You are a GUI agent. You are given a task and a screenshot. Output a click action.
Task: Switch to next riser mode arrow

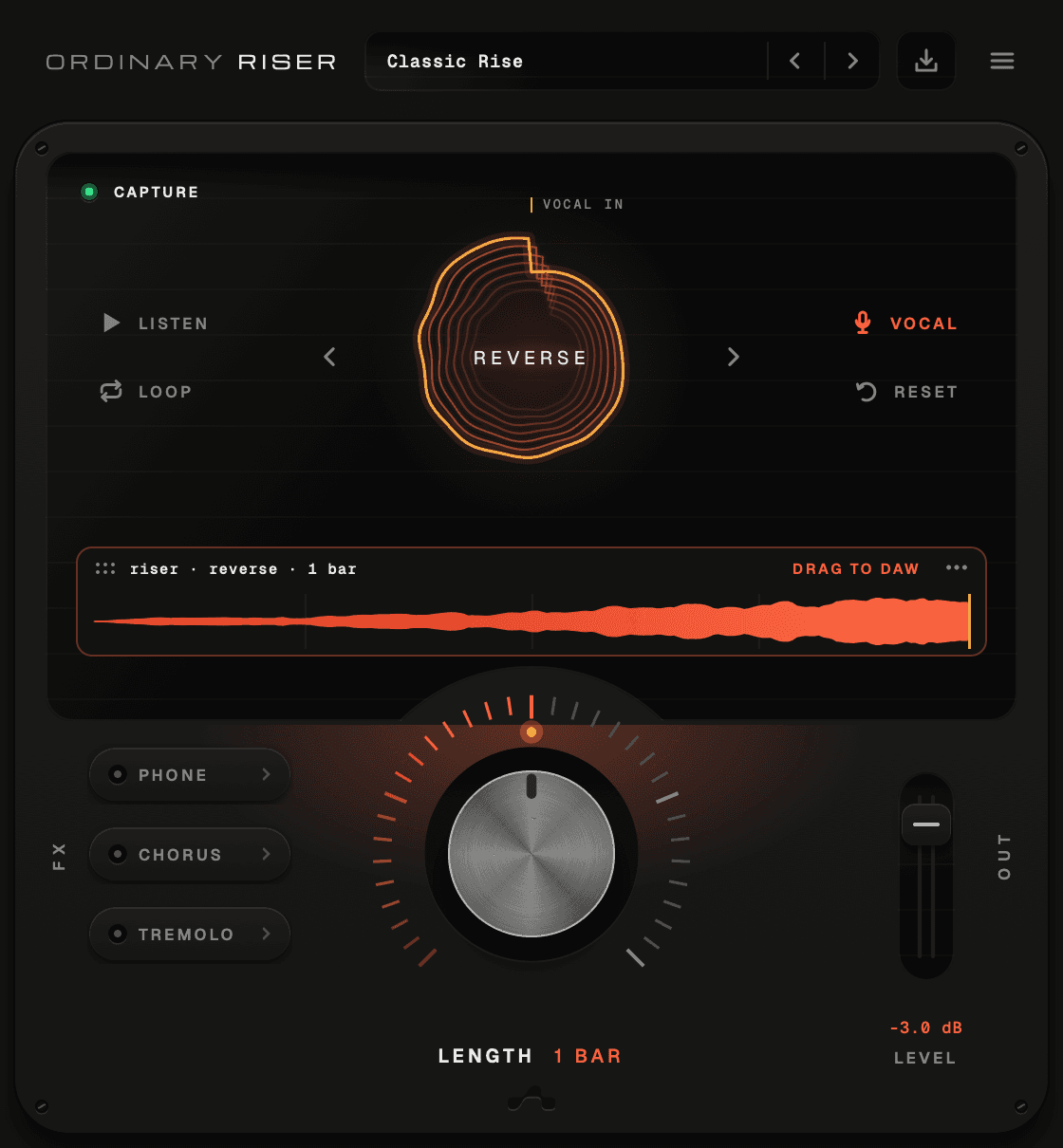[x=733, y=357]
